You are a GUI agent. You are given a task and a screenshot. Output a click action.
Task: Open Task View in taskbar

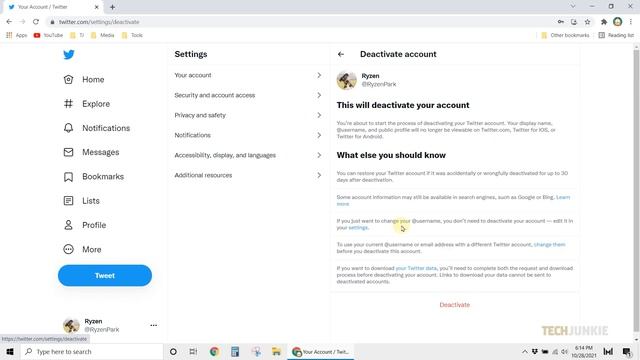click(193, 351)
